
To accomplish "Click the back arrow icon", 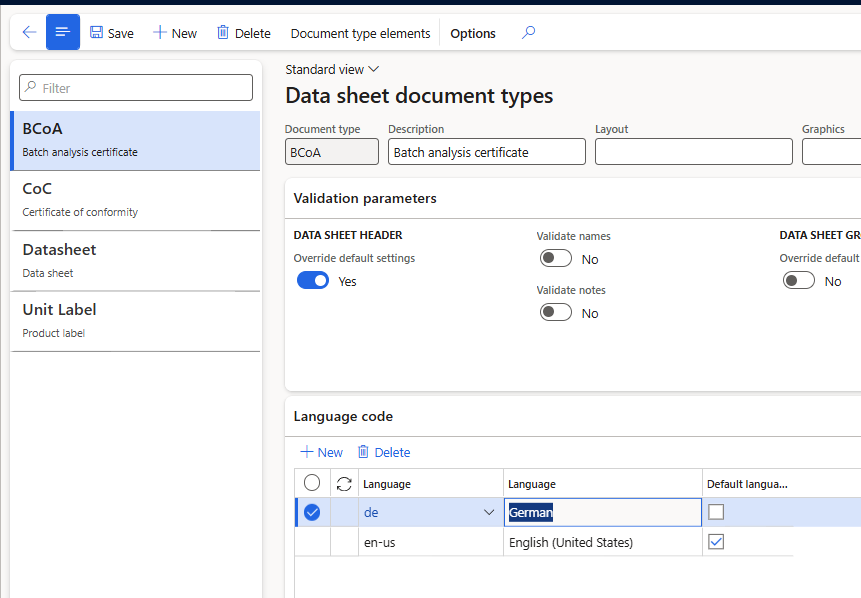I will [29, 32].
